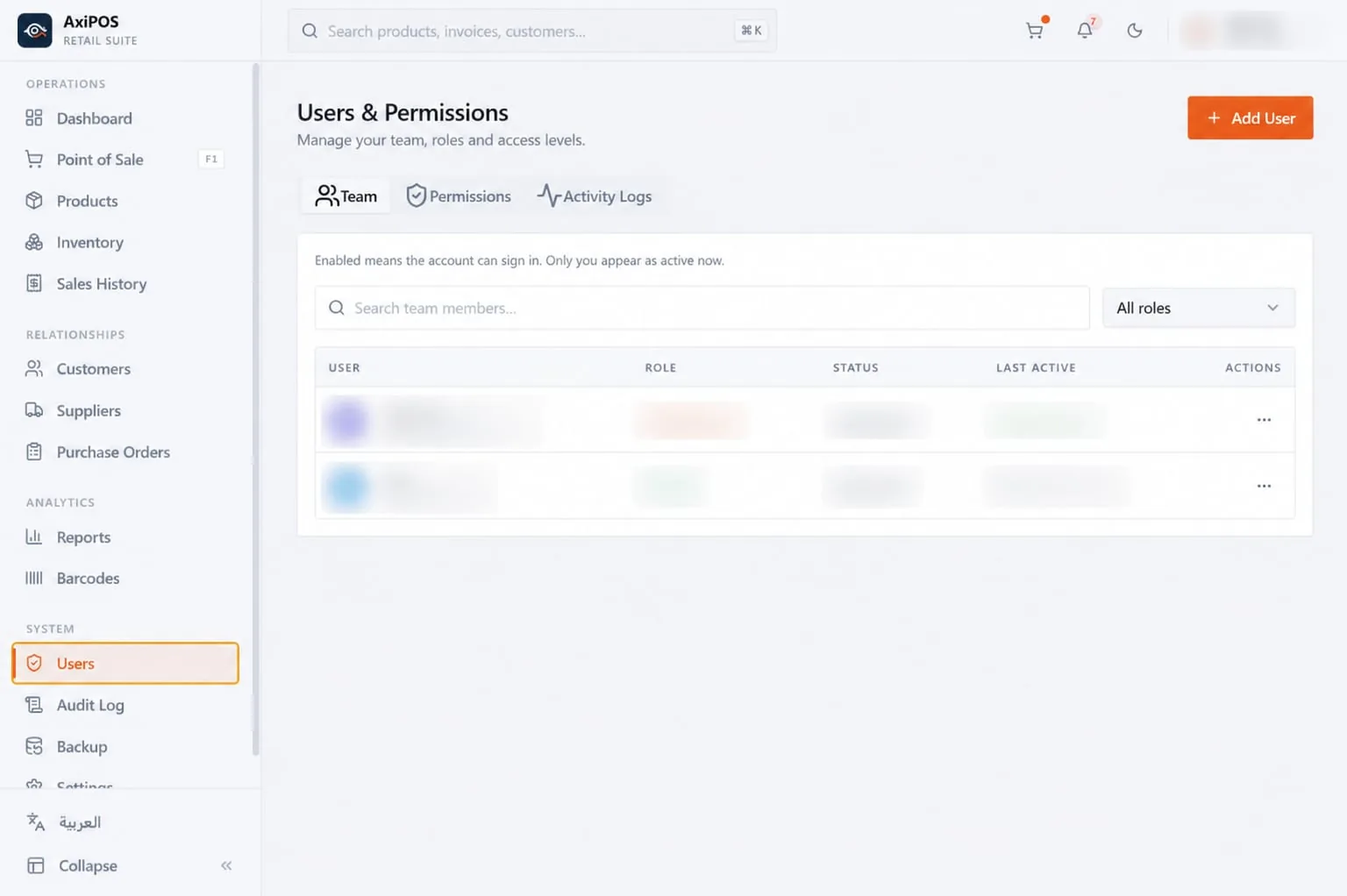Switch to the Permissions tab
The image size is (1347, 896).
tap(459, 196)
